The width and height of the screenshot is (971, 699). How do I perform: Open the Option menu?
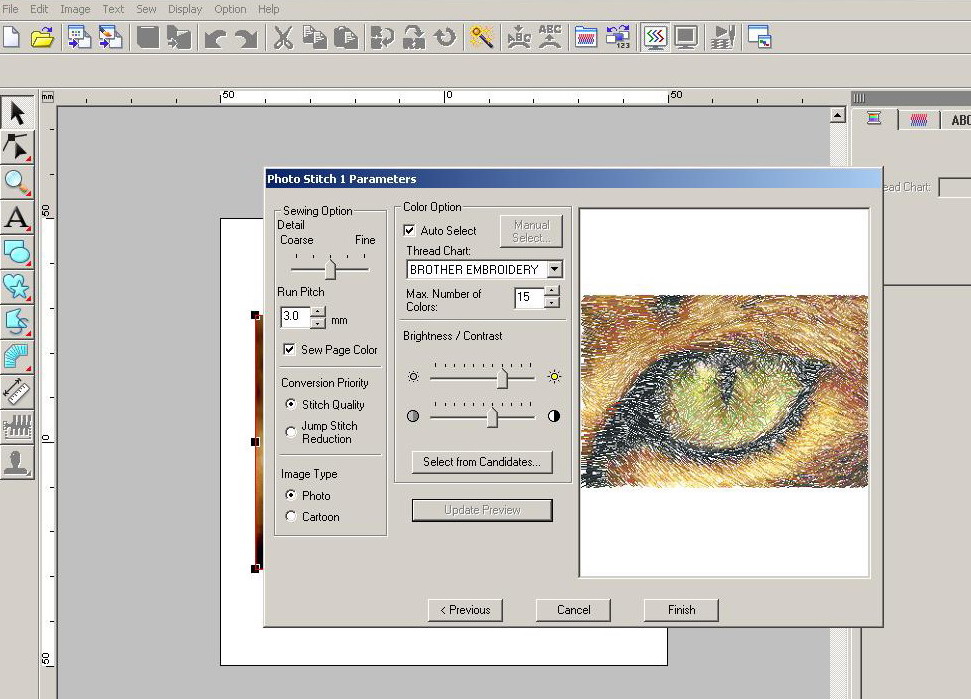tap(230, 9)
